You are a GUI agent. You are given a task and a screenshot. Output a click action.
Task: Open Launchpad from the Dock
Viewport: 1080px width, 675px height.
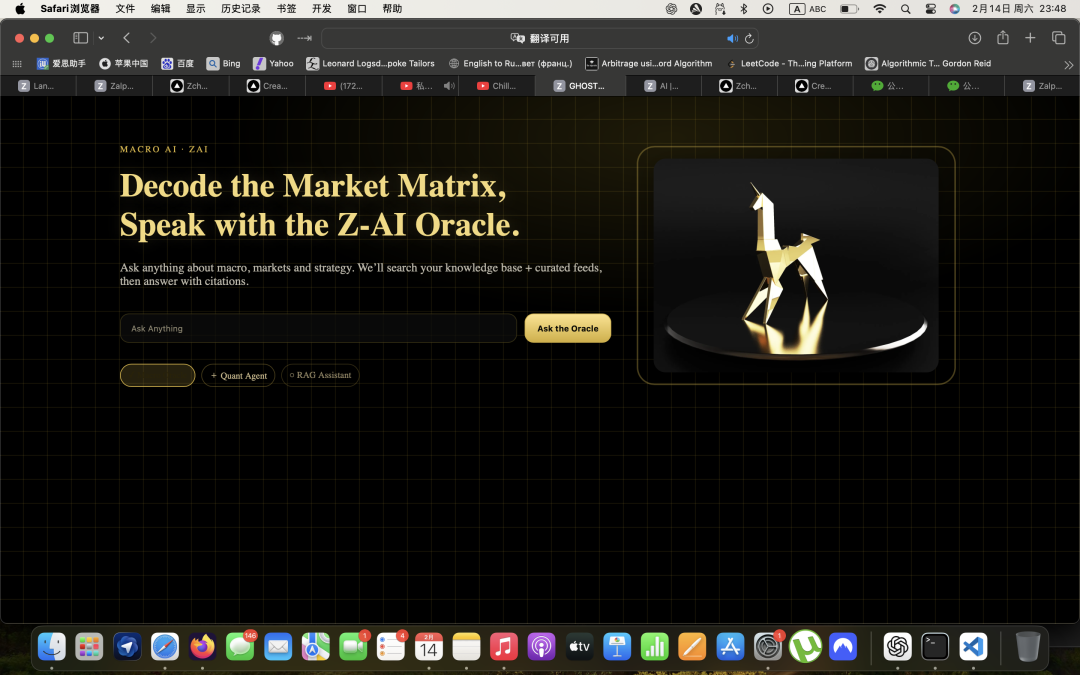(90, 647)
